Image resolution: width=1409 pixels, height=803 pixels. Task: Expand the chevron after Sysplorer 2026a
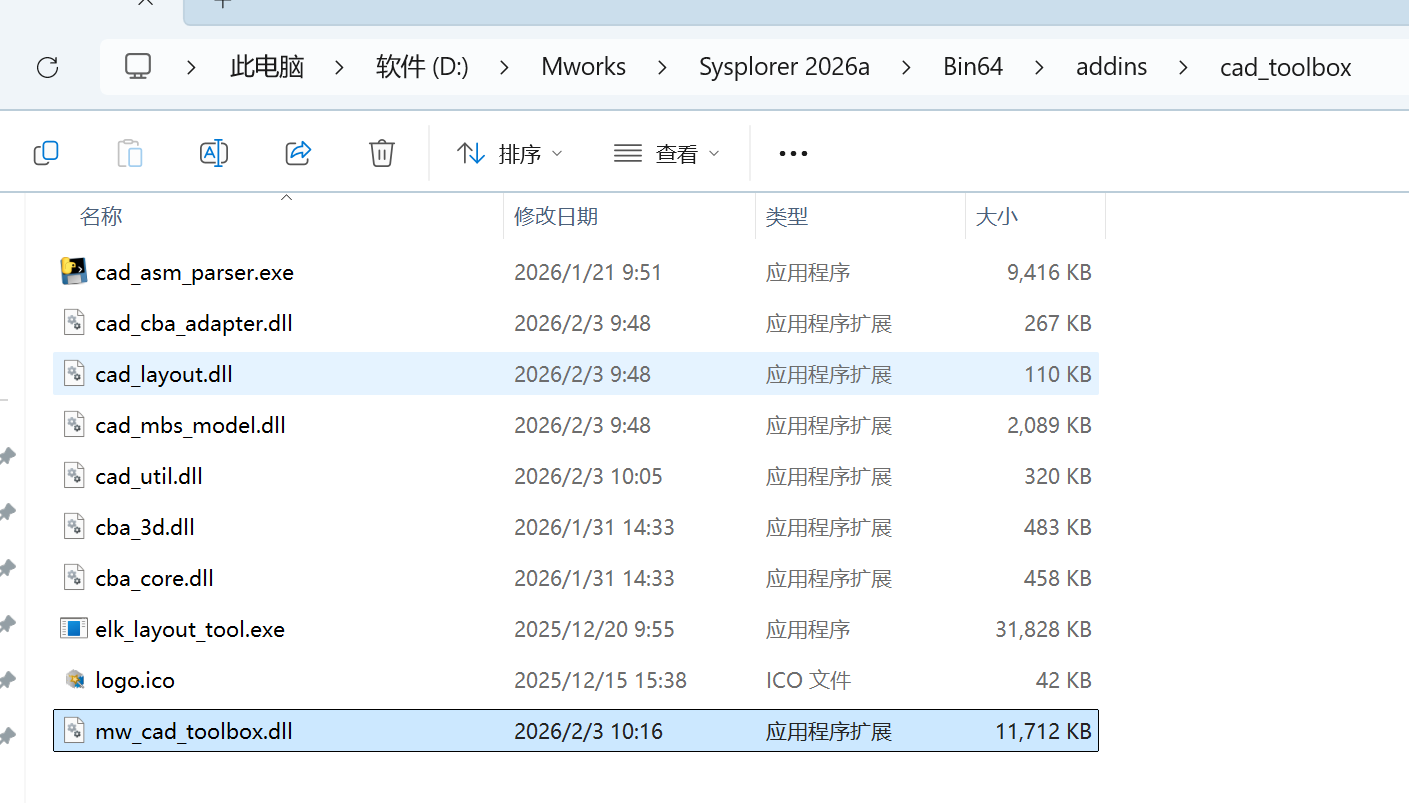click(x=906, y=67)
